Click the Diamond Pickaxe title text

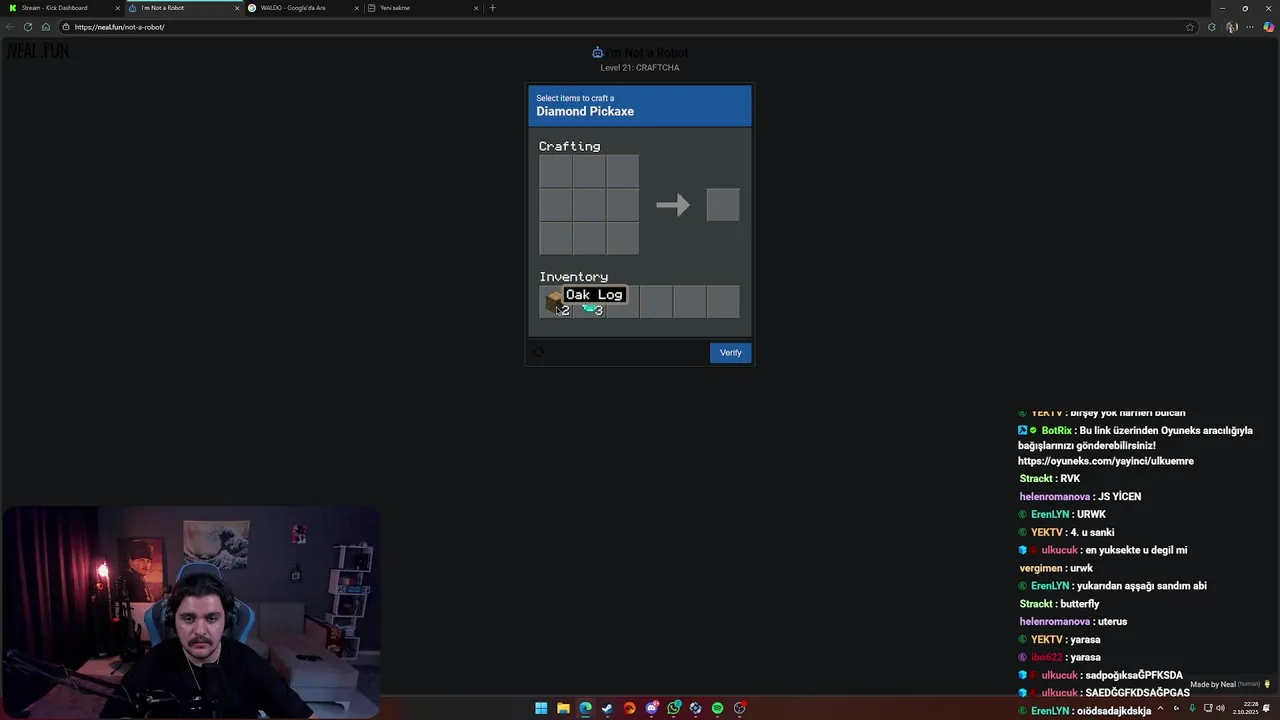pyautogui.click(x=585, y=111)
